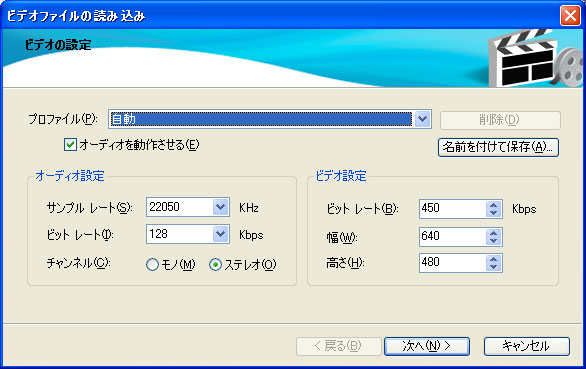Viewport: 586px width, 369px height.
Task: Click the チャンネル(C) label
Action: [78, 264]
